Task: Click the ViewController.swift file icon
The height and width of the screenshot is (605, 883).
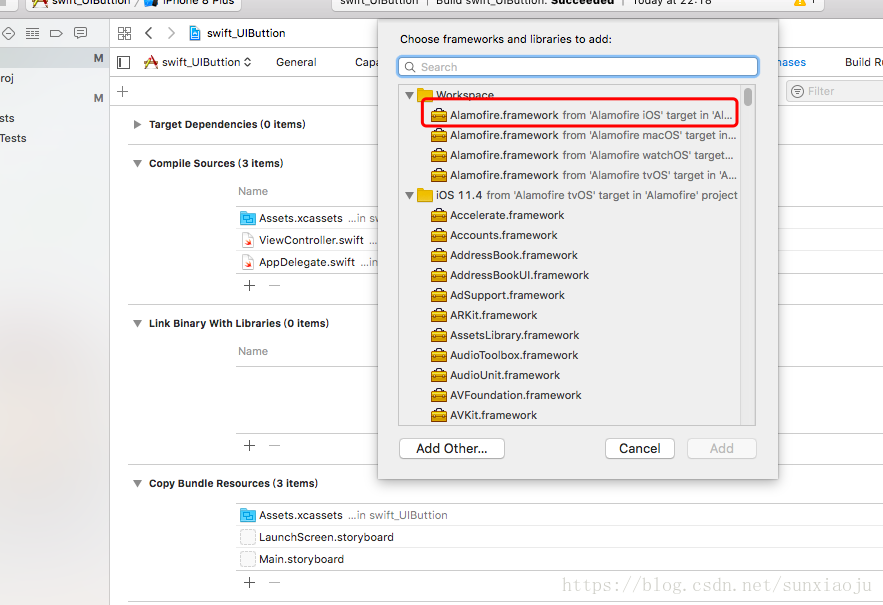Action: [248, 241]
